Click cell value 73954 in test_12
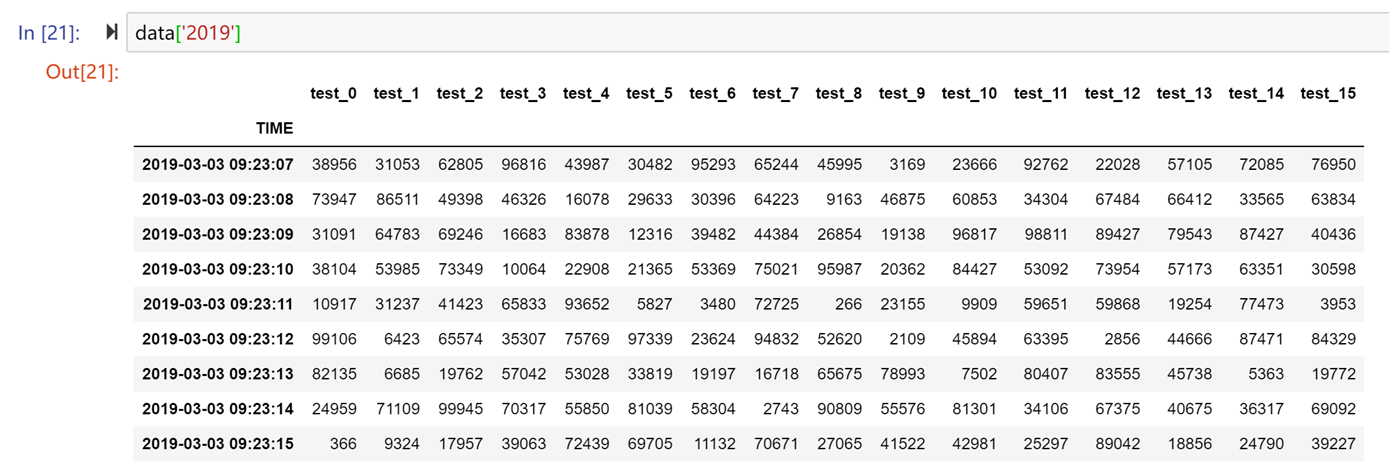 click(x=1118, y=269)
